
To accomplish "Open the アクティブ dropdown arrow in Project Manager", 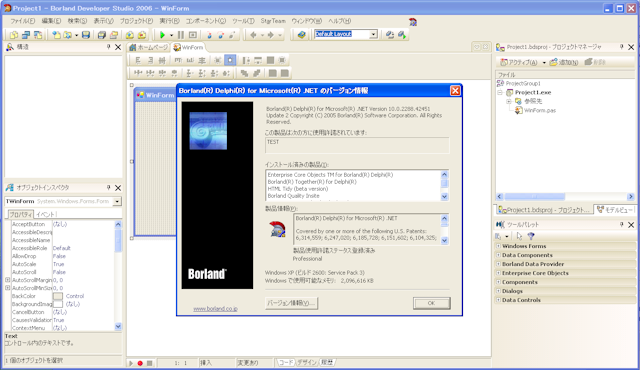I will [544, 63].
